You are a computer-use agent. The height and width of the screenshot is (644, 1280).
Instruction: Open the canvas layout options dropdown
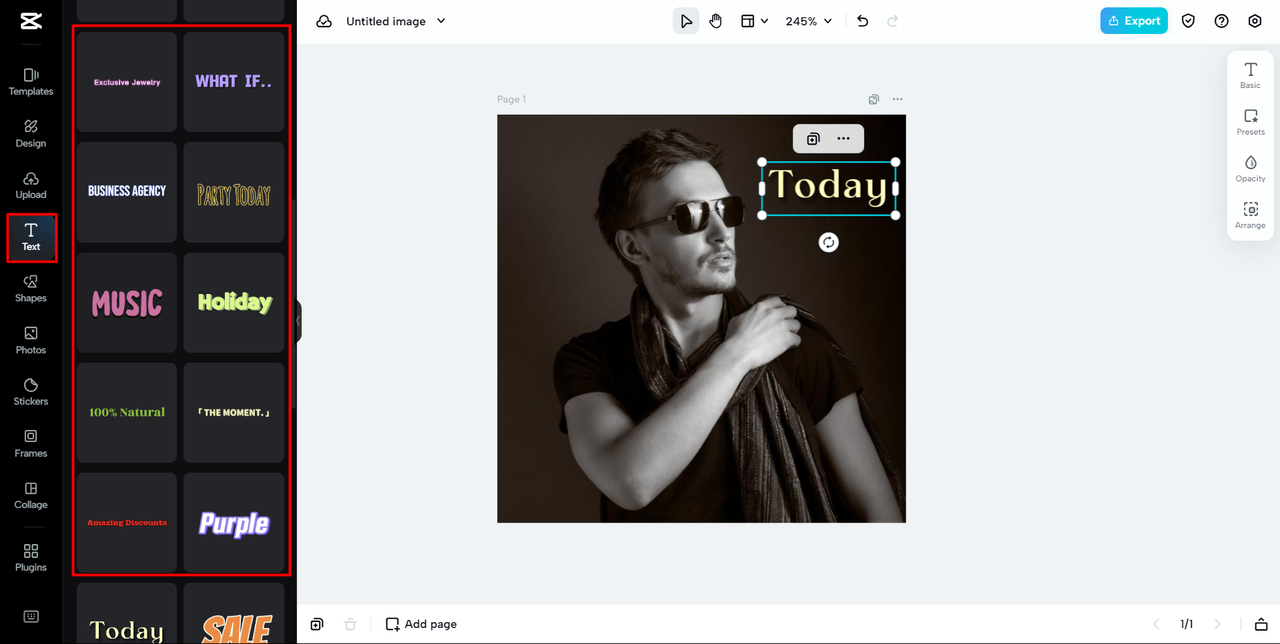click(754, 21)
